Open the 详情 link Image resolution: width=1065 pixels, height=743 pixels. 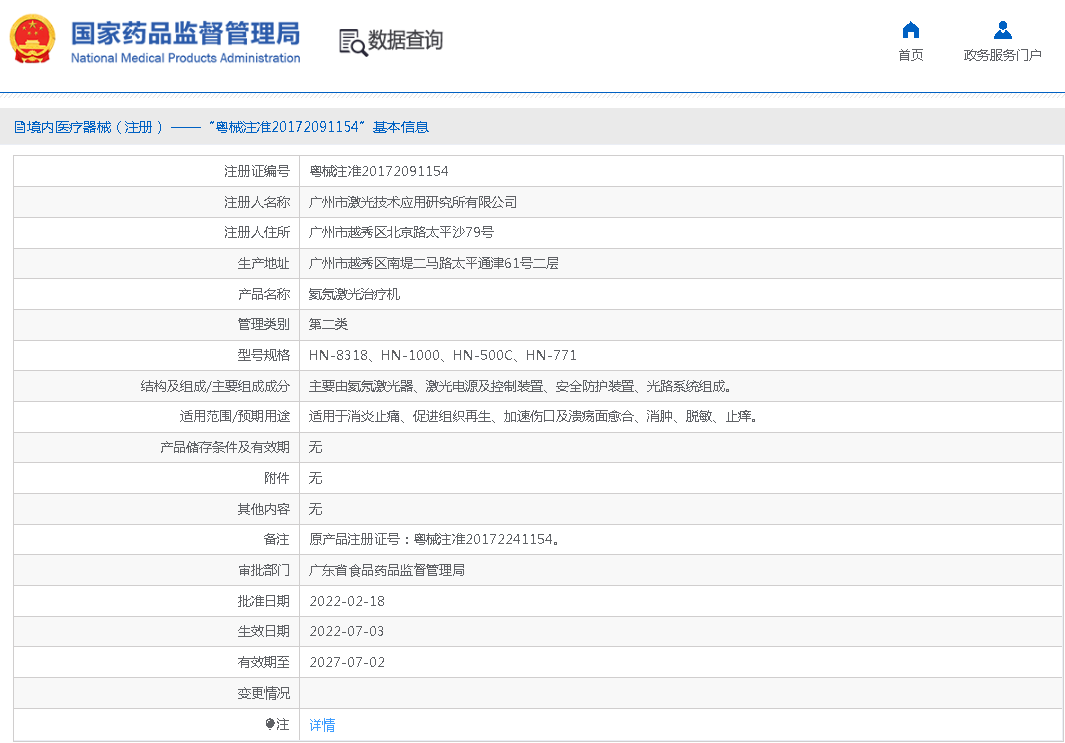click(x=322, y=725)
